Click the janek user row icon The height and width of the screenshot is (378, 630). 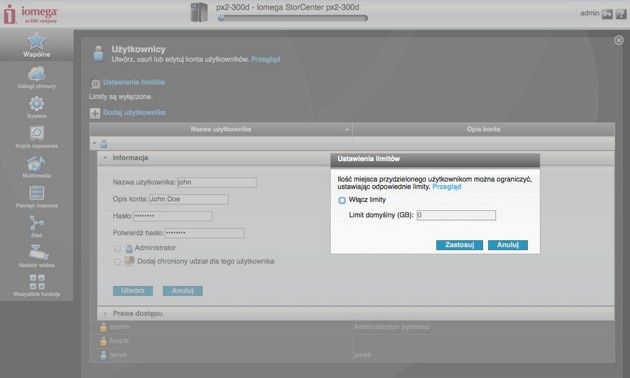tap(103, 355)
